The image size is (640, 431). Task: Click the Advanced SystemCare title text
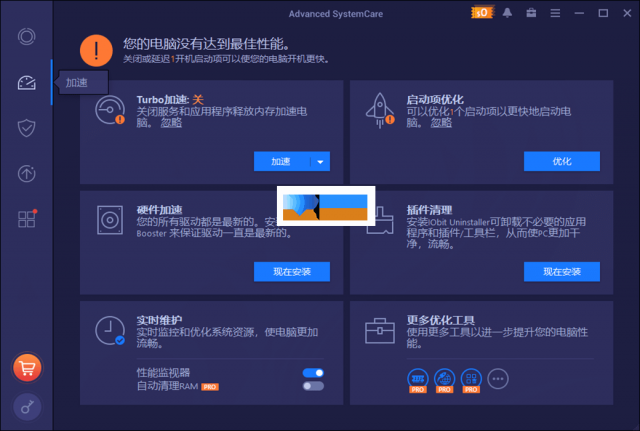click(x=336, y=14)
